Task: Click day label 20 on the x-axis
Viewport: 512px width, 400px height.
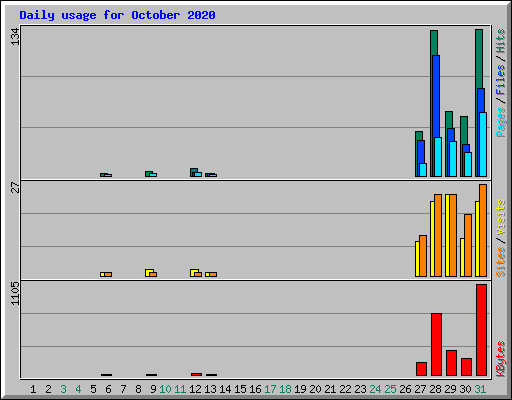Action: (315, 389)
